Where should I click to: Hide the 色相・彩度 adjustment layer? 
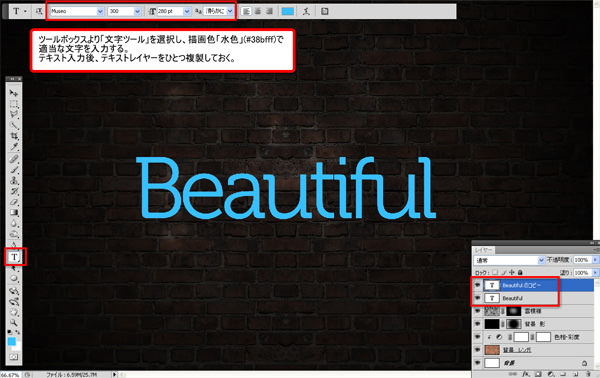(x=477, y=337)
